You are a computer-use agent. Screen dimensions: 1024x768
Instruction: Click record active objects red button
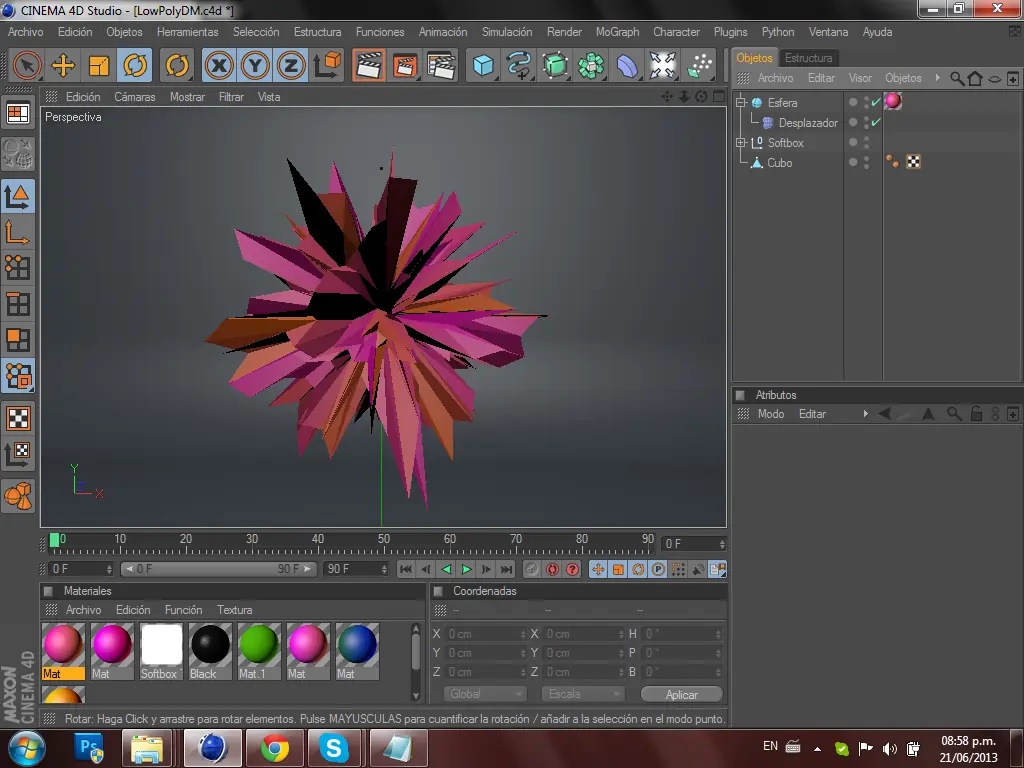pos(552,569)
